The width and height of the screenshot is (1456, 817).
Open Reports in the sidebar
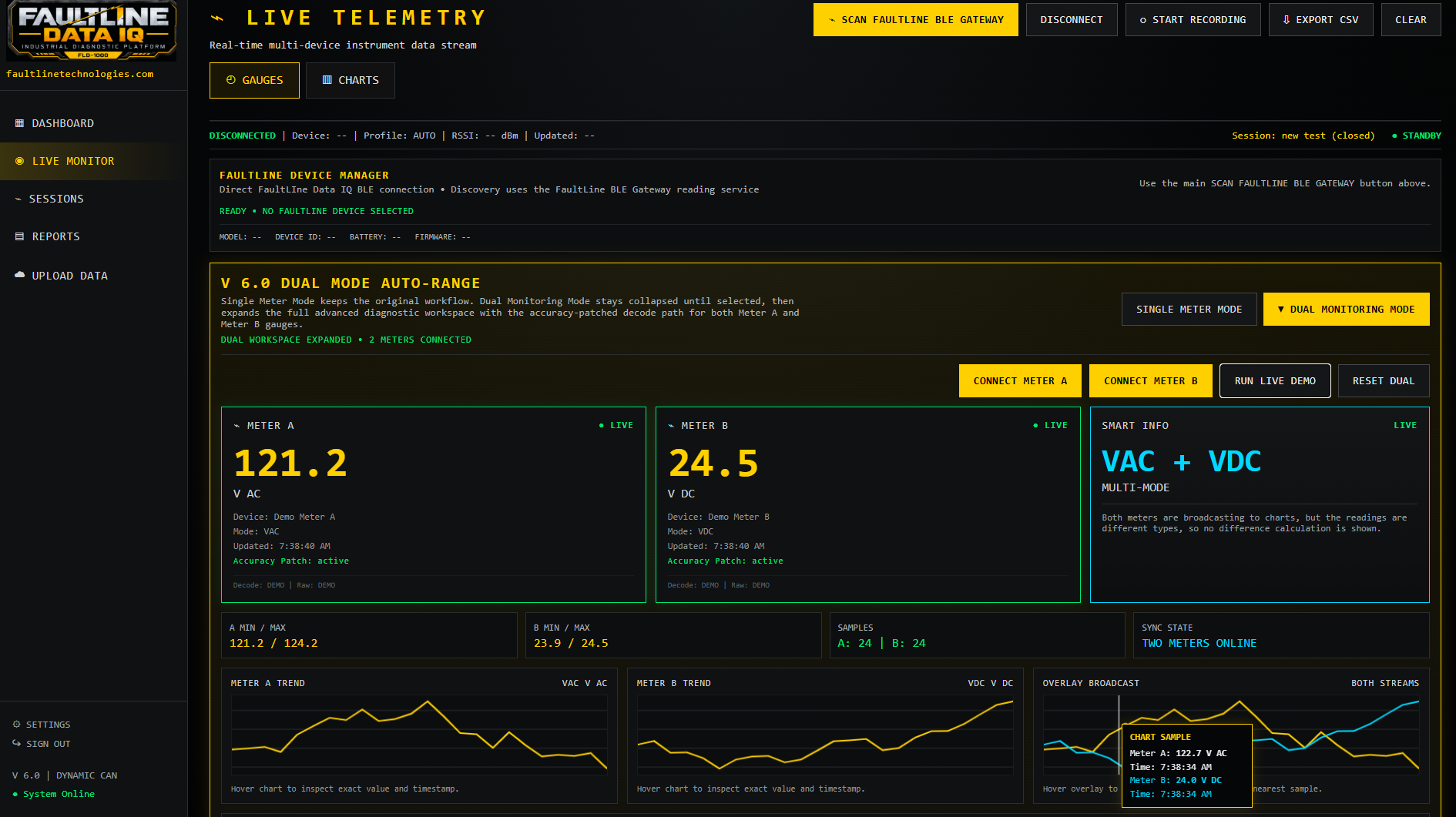(93, 236)
